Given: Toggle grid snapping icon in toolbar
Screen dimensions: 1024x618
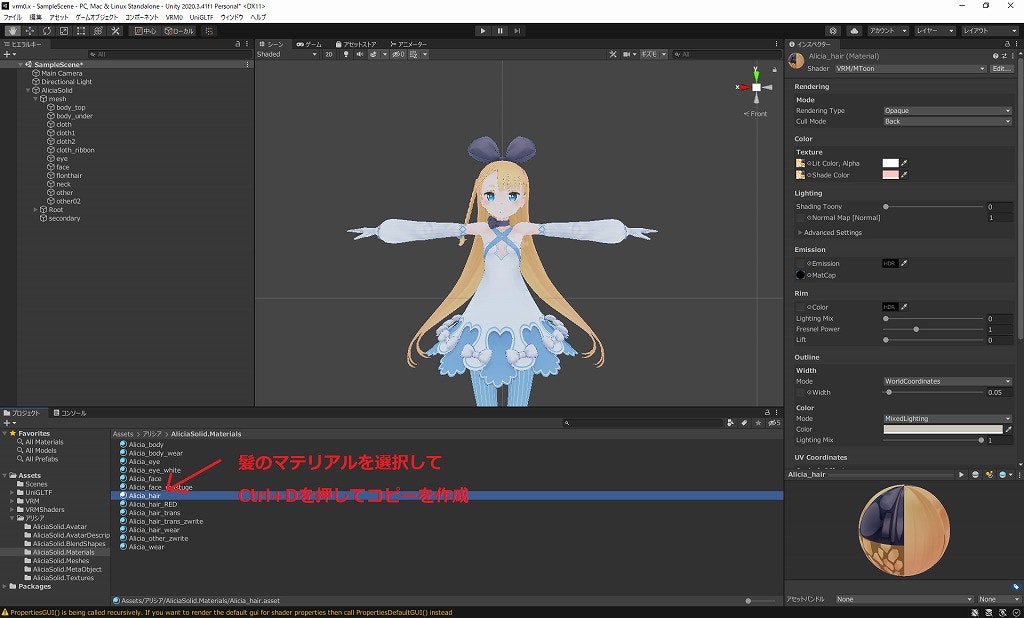Looking at the screenshot, I should [209, 31].
